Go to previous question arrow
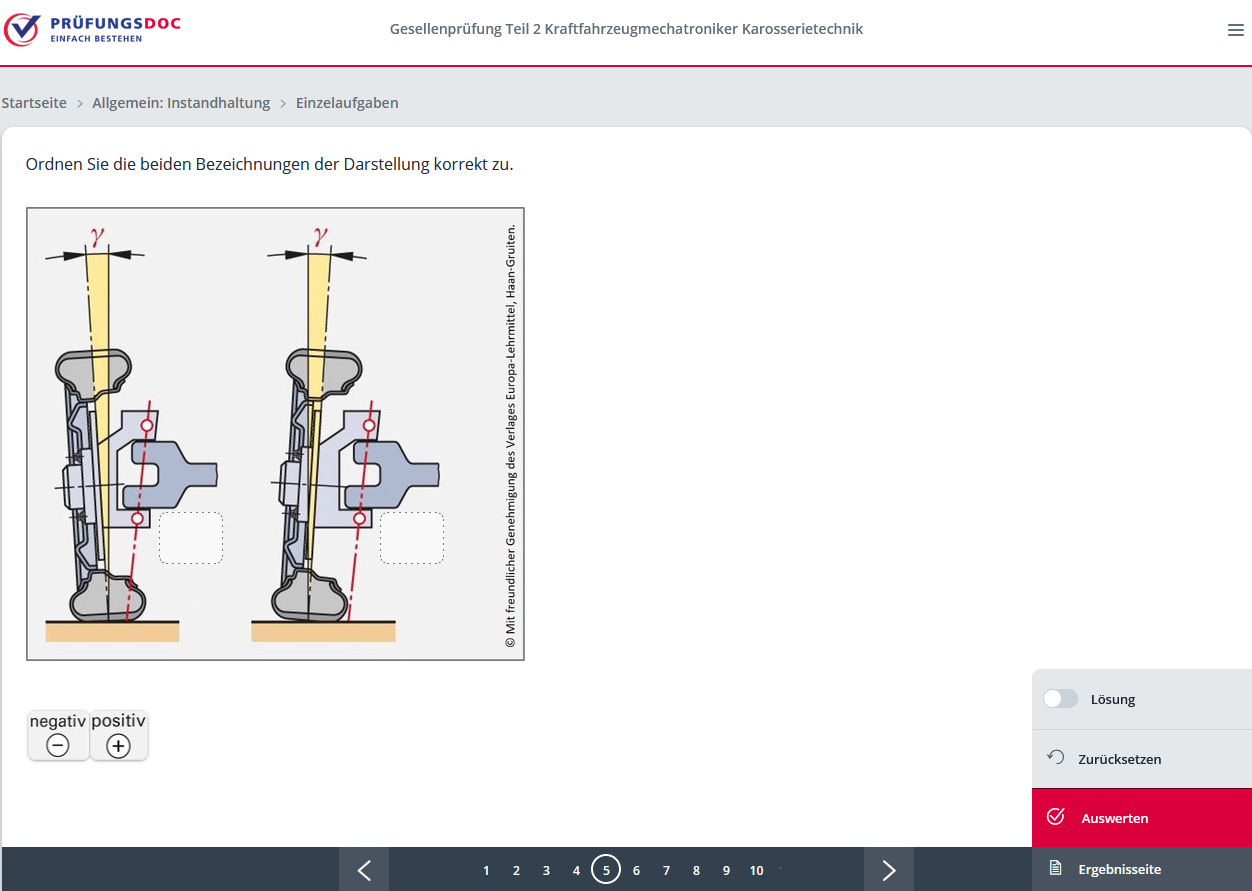 pyautogui.click(x=364, y=870)
